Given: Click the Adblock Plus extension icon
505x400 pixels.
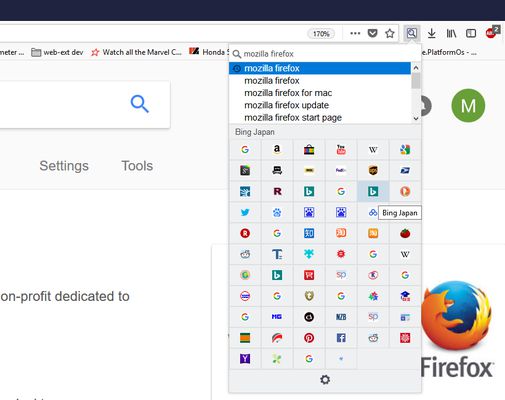Looking at the screenshot, I should 492,32.
